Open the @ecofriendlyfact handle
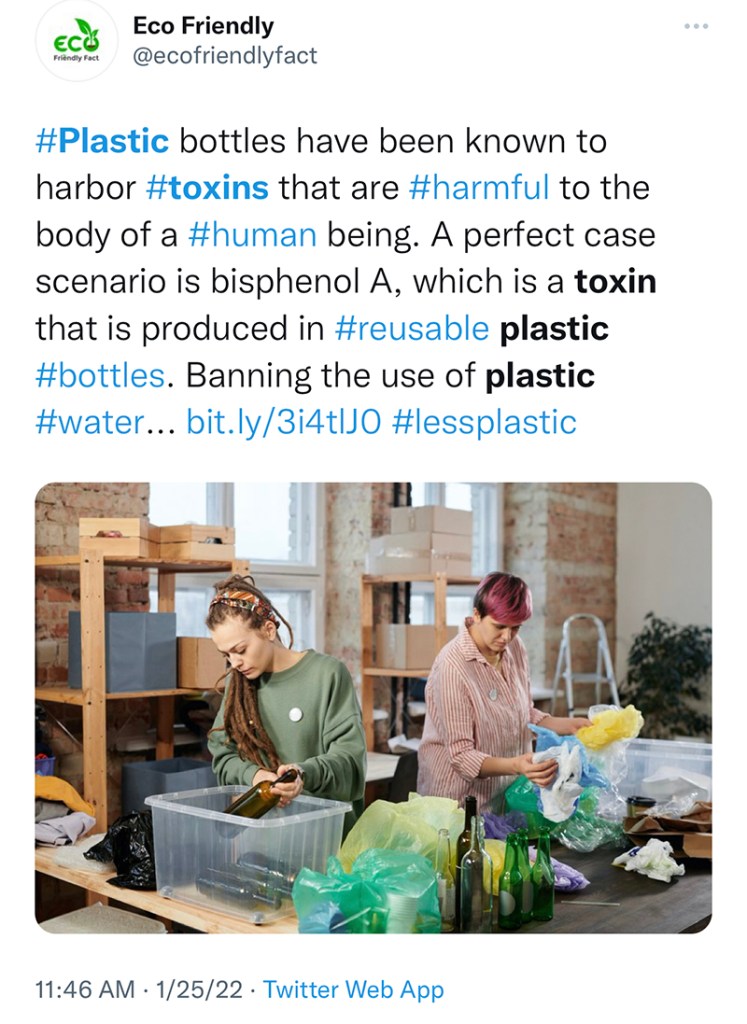747x1024 pixels. 225,56
